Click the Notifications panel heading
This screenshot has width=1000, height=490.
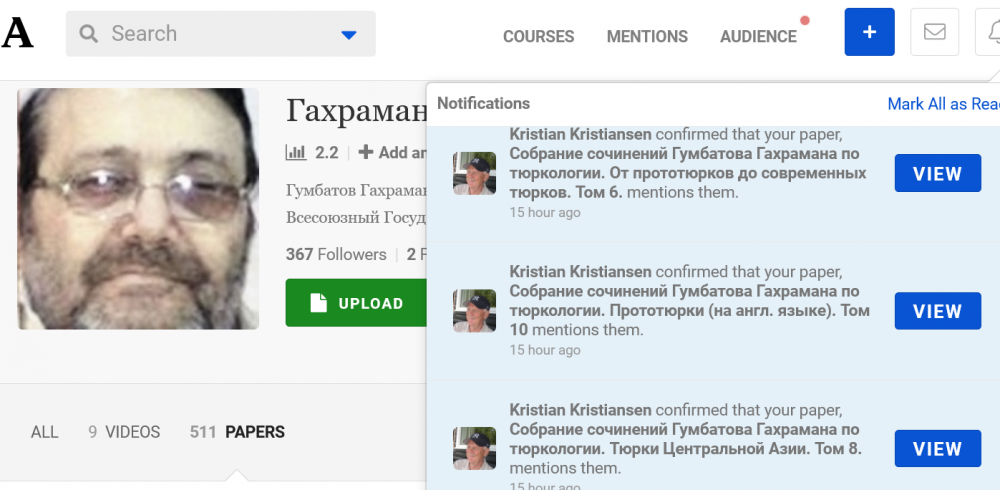(483, 103)
